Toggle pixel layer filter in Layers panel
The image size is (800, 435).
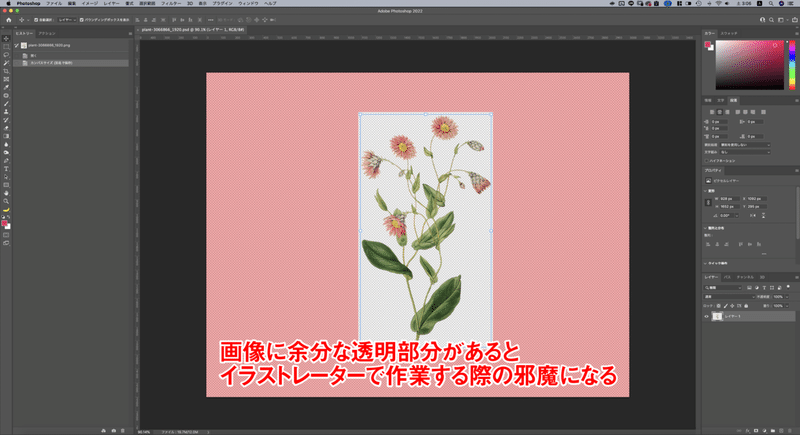[x=749, y=288]
